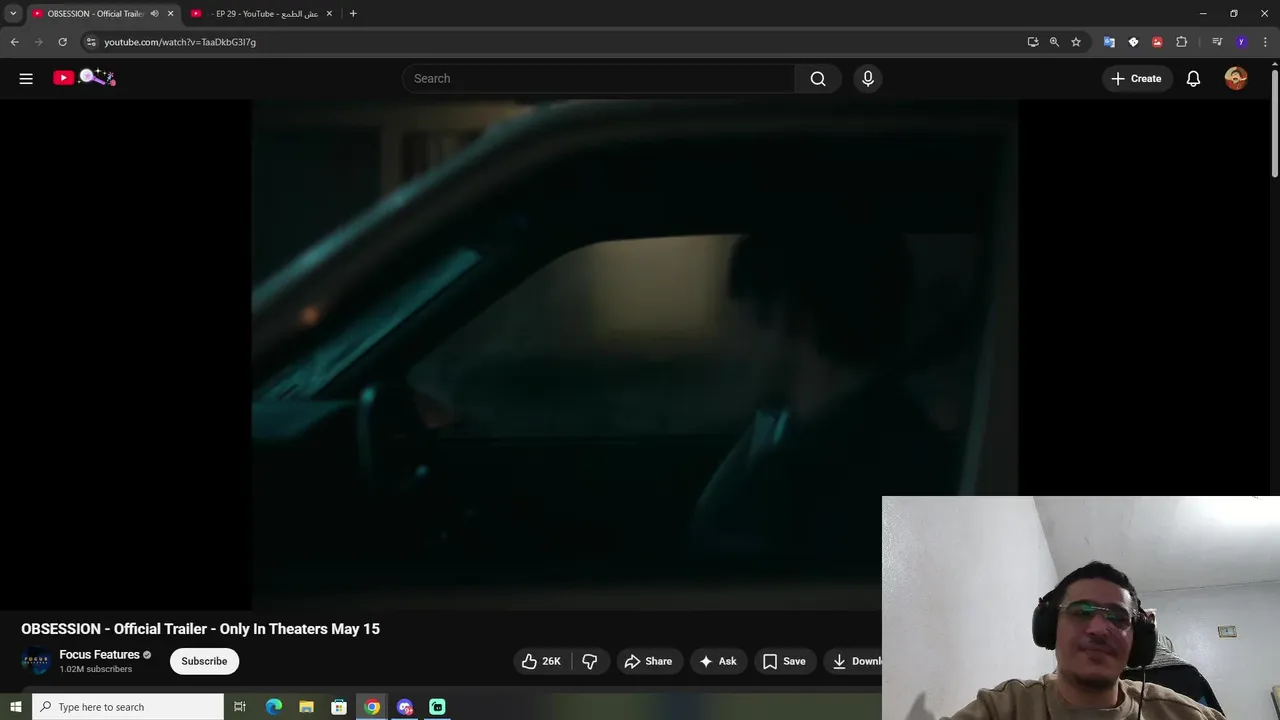Open File Explorer from taskbar

(x=307, y=707)
